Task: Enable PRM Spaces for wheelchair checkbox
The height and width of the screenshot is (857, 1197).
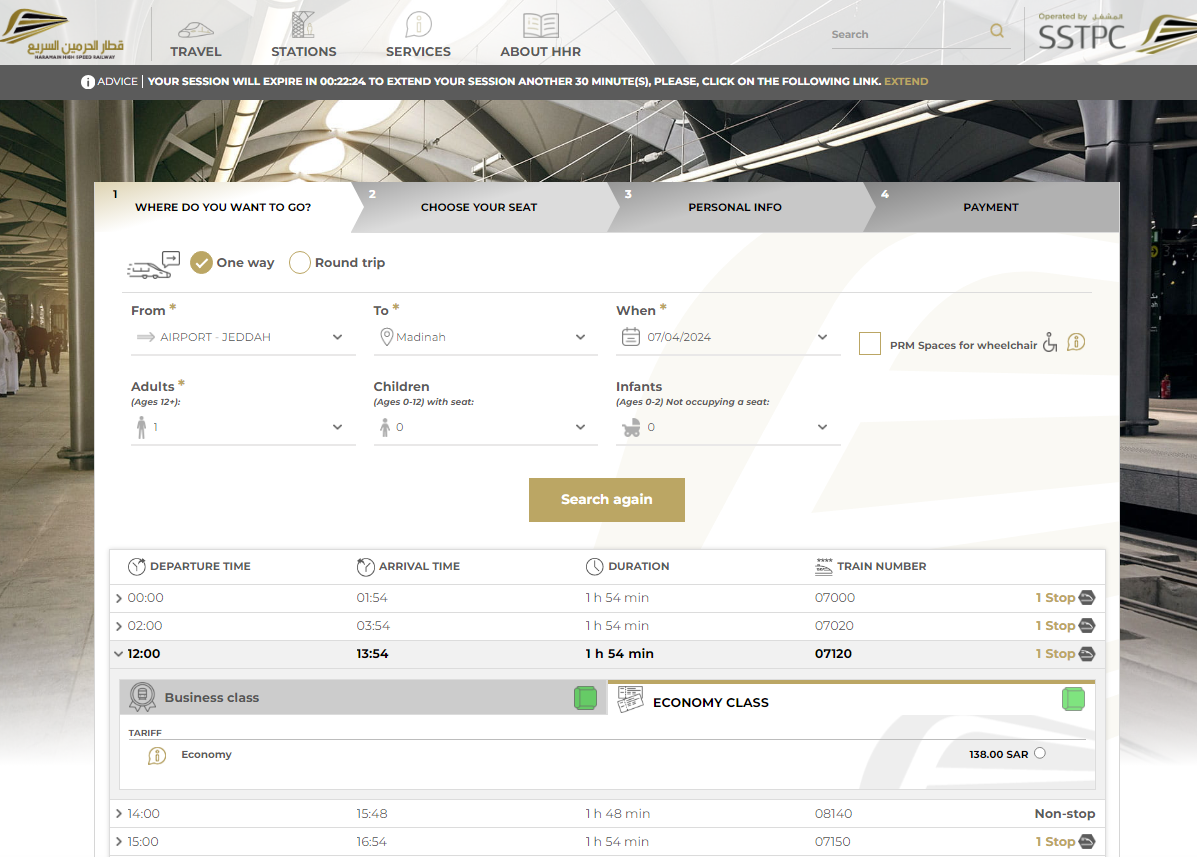Action: pyautogui.click(x=870, y=344)
